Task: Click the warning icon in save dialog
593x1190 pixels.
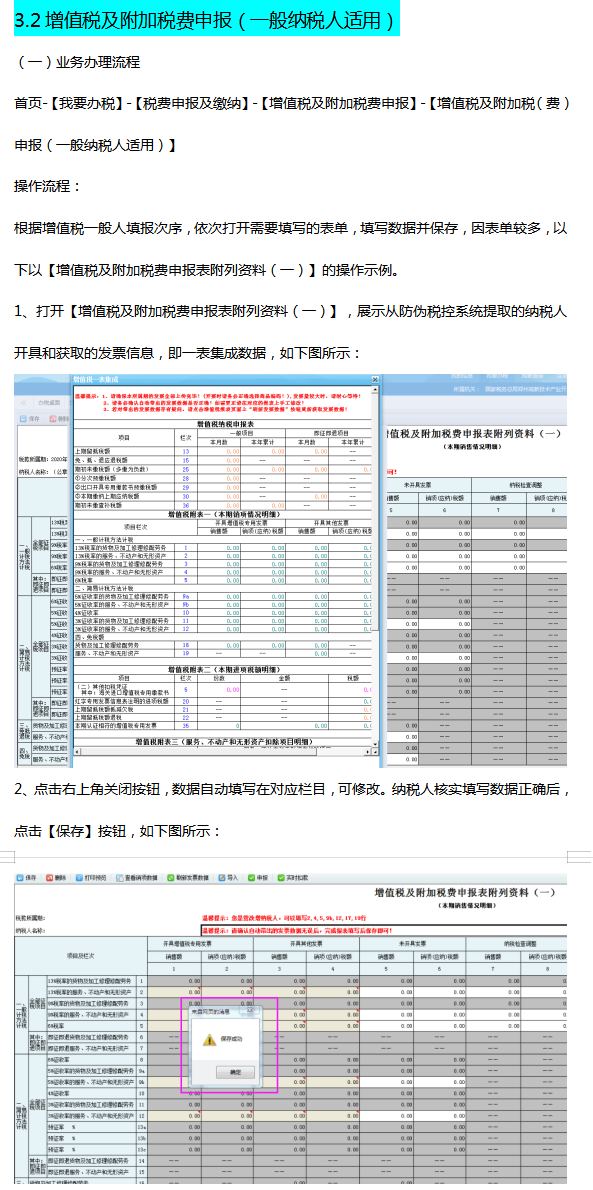Action: [x=209, y=1040]
